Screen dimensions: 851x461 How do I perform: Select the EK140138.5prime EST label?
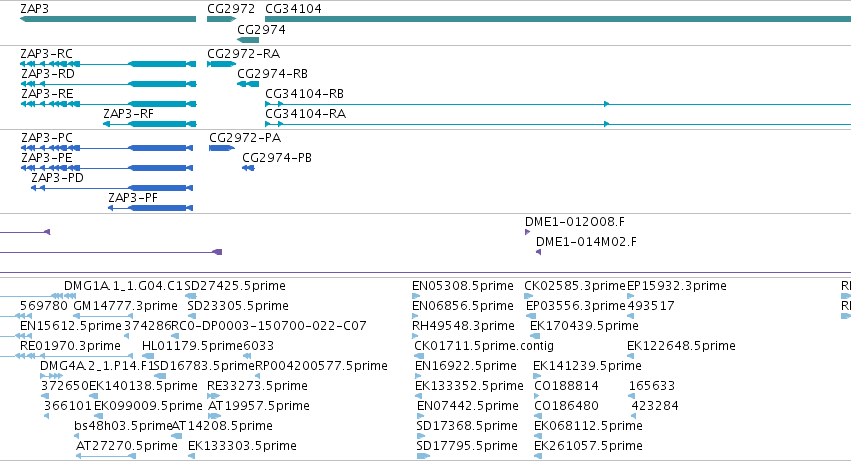coord(143,387)
